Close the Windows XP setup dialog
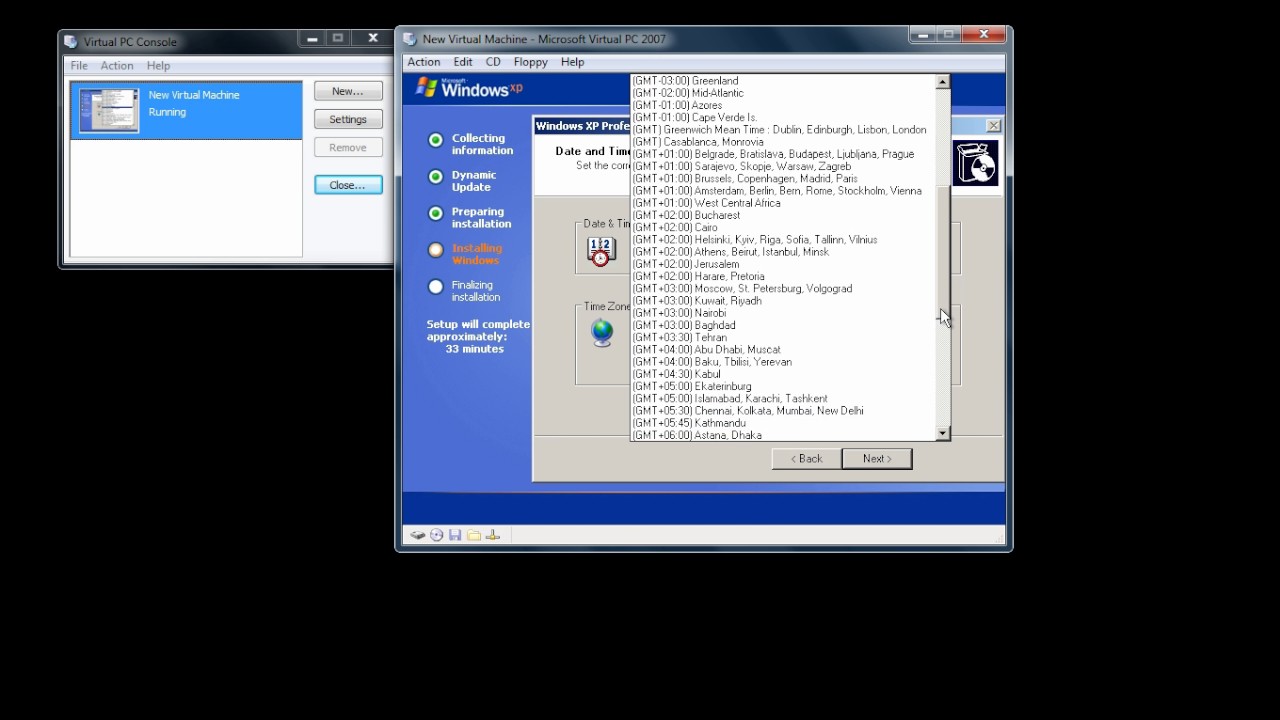Screen dimensions: 1280x720 [x=993, y=126]
